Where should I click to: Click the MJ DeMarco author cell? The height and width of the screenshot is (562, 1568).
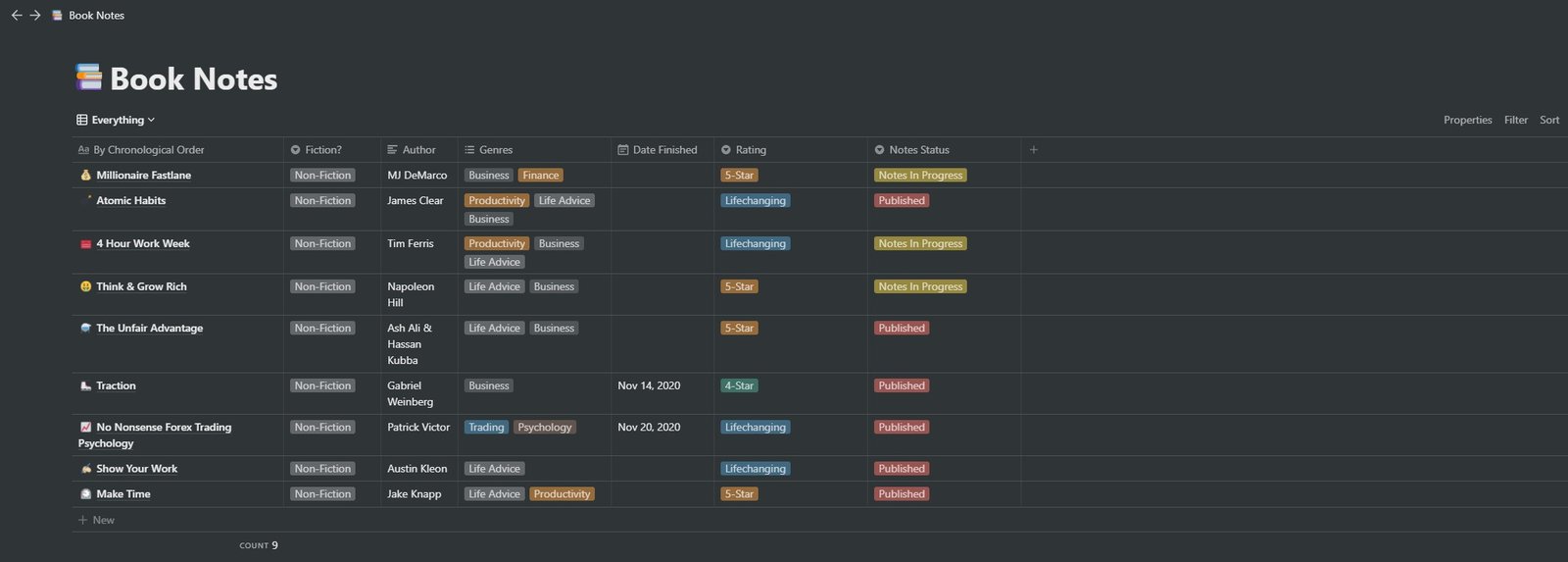click(x=418, y=176)
